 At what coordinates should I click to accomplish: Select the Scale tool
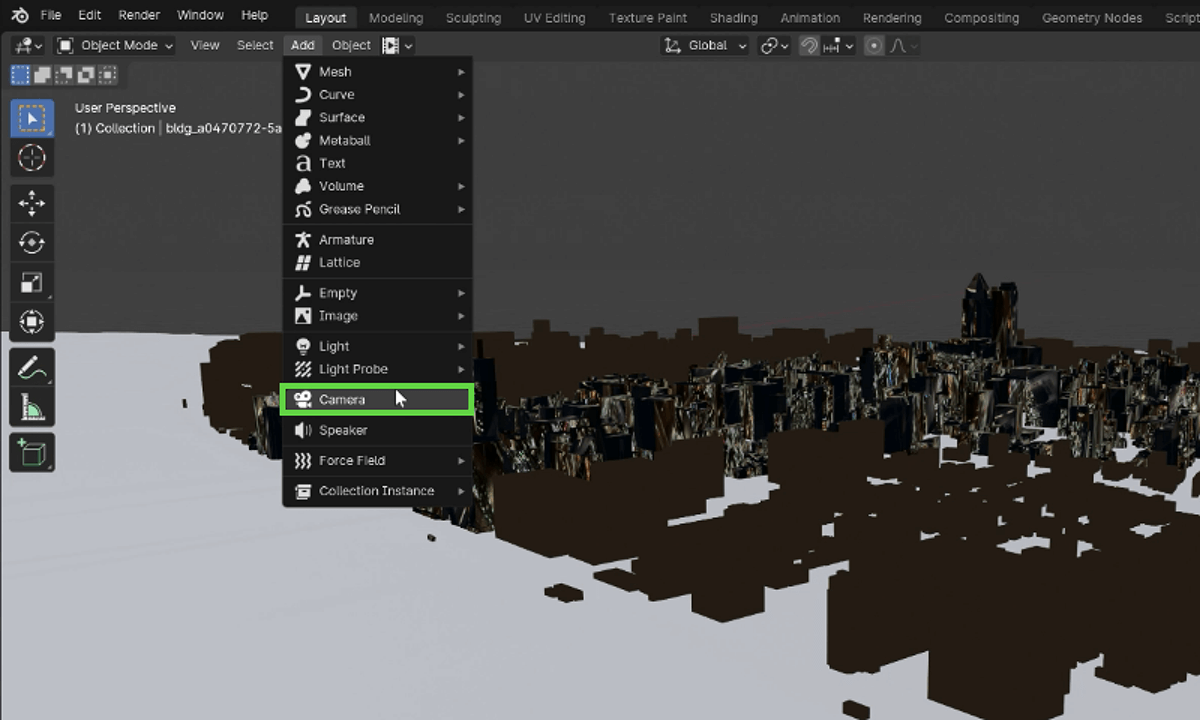click(32, 283)
